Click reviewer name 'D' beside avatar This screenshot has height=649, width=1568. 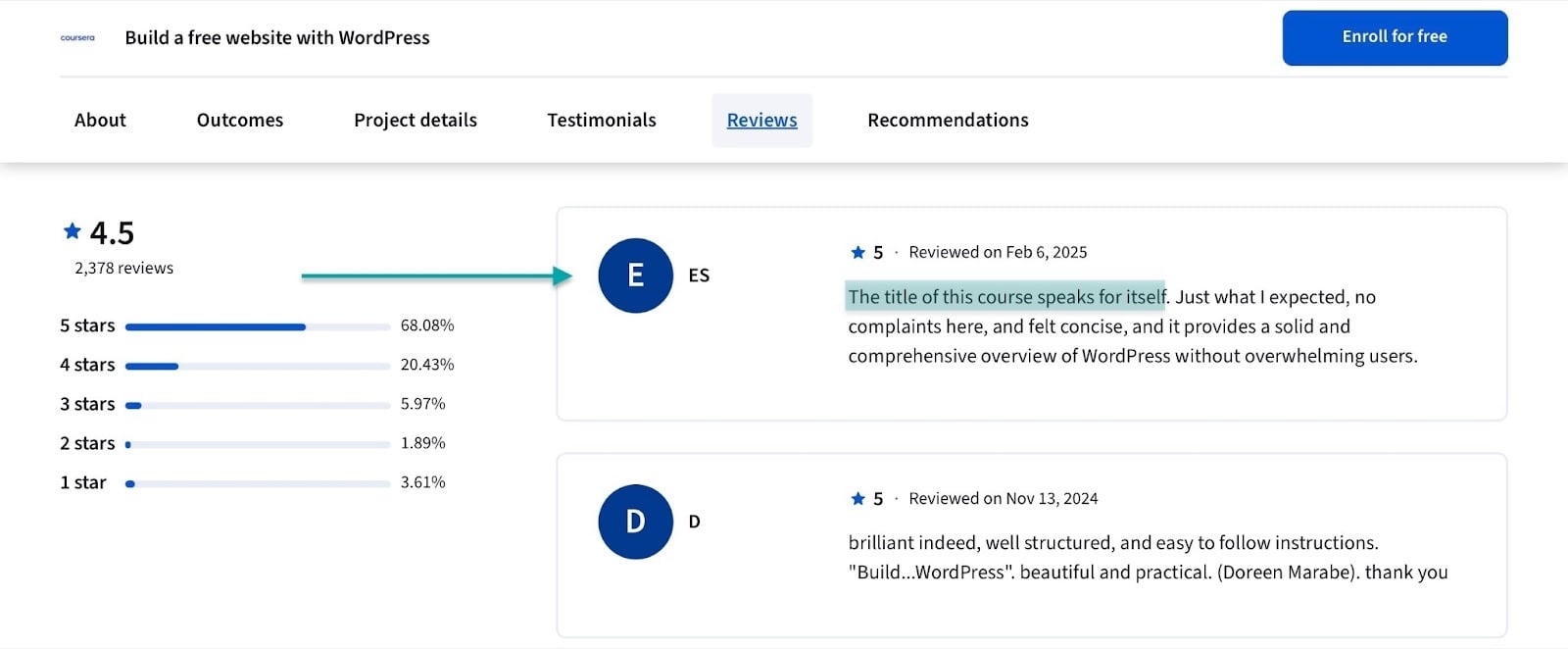pos(694,522)
